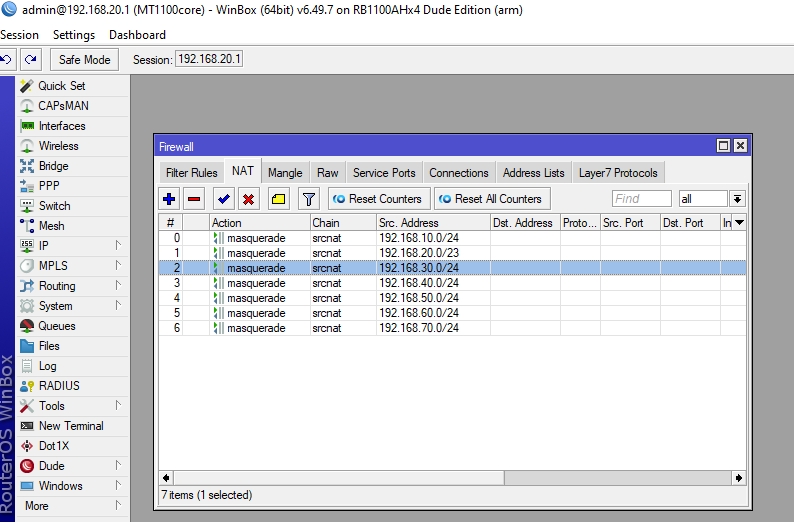Open the filter funnel icon
Screen dimensions: 794x522
click(308, 199)
